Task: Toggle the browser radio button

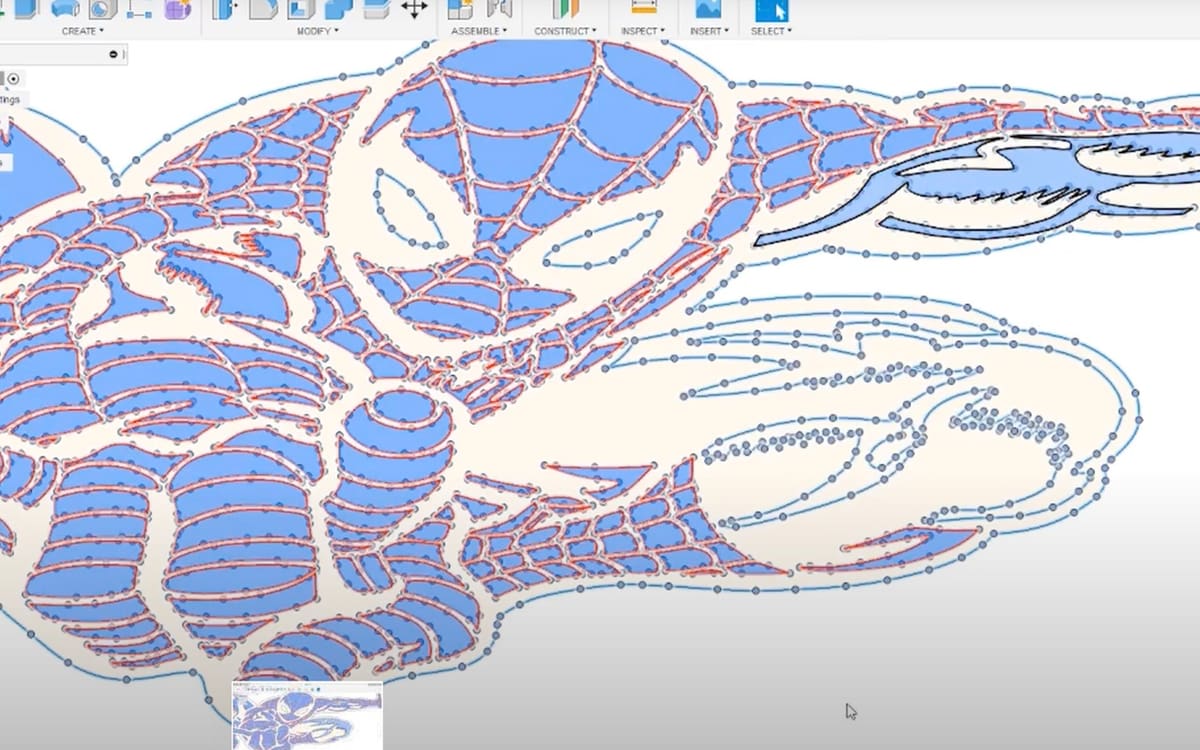Action: pos(13,79)
